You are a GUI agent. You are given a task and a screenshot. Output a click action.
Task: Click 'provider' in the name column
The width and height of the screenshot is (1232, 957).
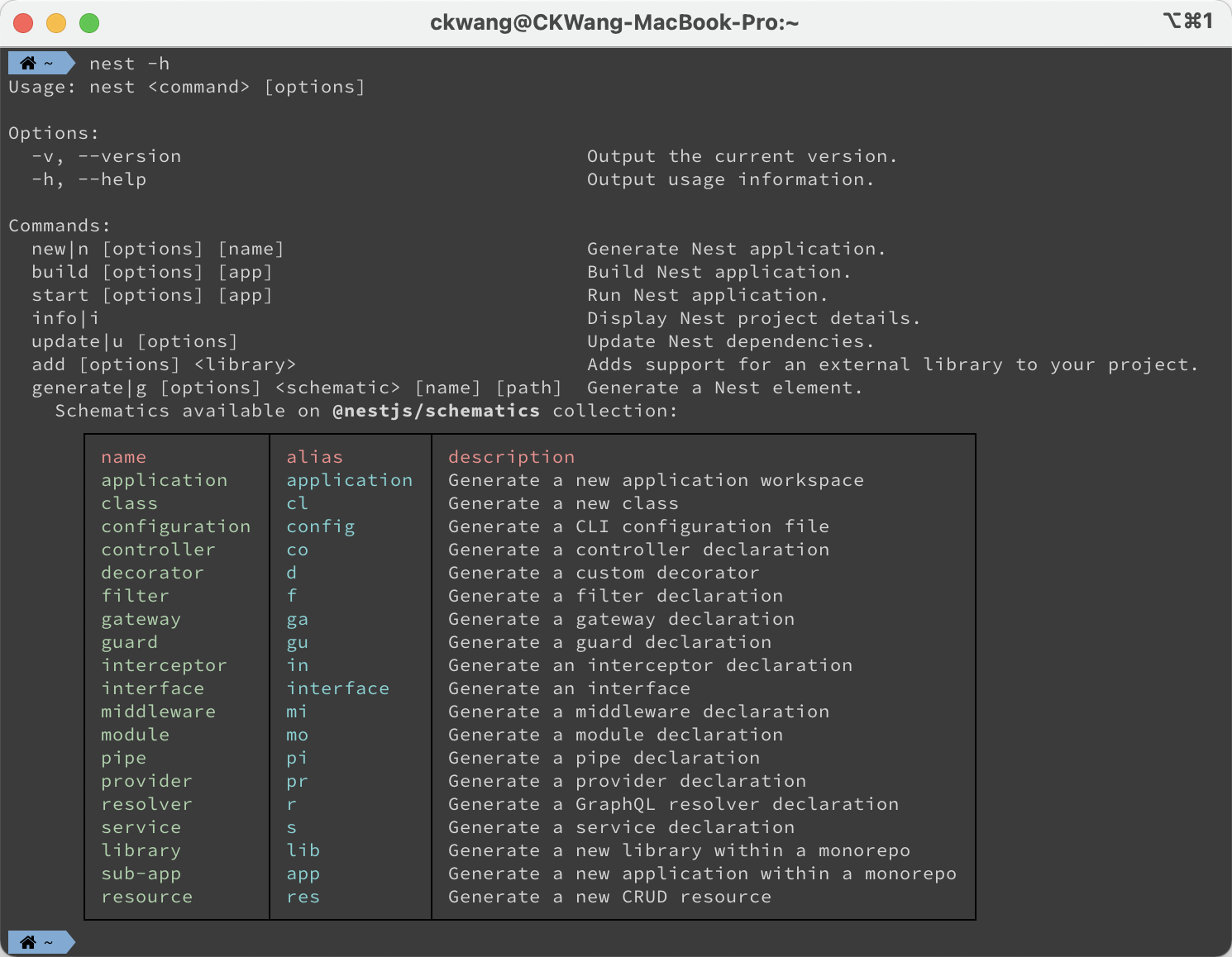(x=147, y=781)
